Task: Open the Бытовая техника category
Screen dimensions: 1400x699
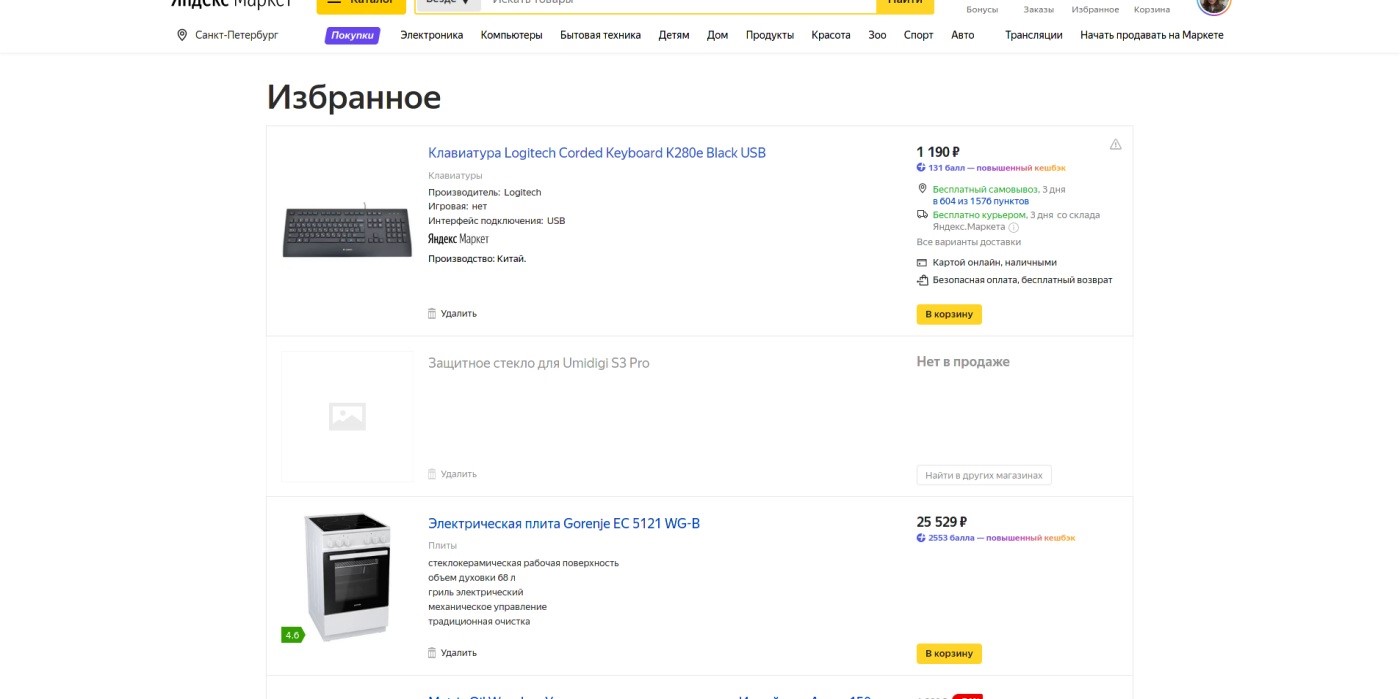Action: tap(600, 35)
